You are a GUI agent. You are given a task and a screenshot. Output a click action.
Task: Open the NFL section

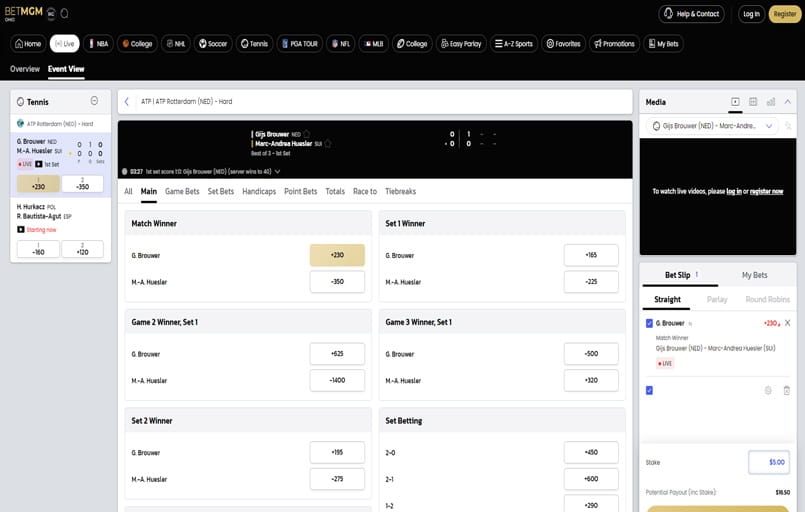tap(340, 44)
